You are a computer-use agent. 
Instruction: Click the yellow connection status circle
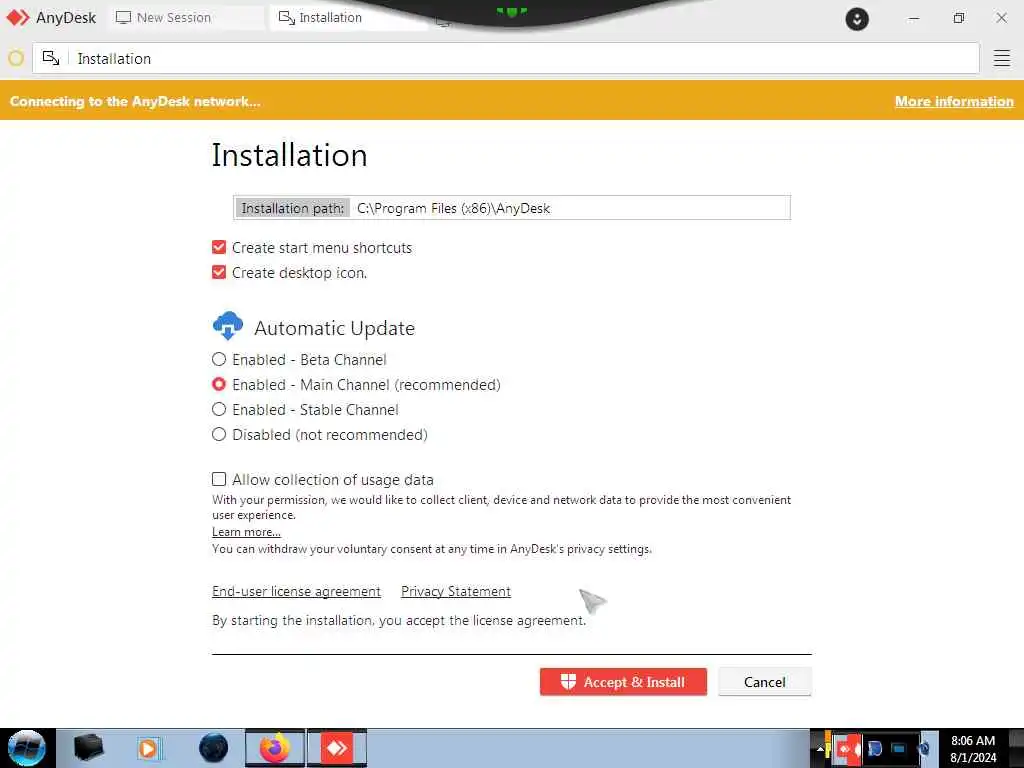[16, 58]
